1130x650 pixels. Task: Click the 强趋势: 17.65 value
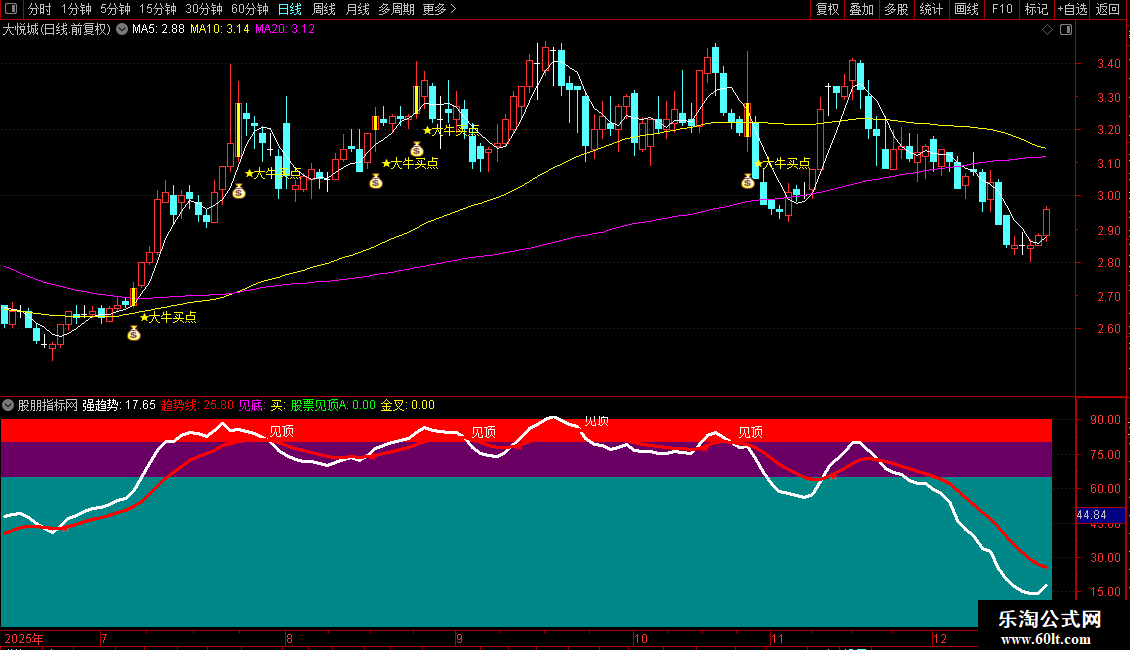119,405
